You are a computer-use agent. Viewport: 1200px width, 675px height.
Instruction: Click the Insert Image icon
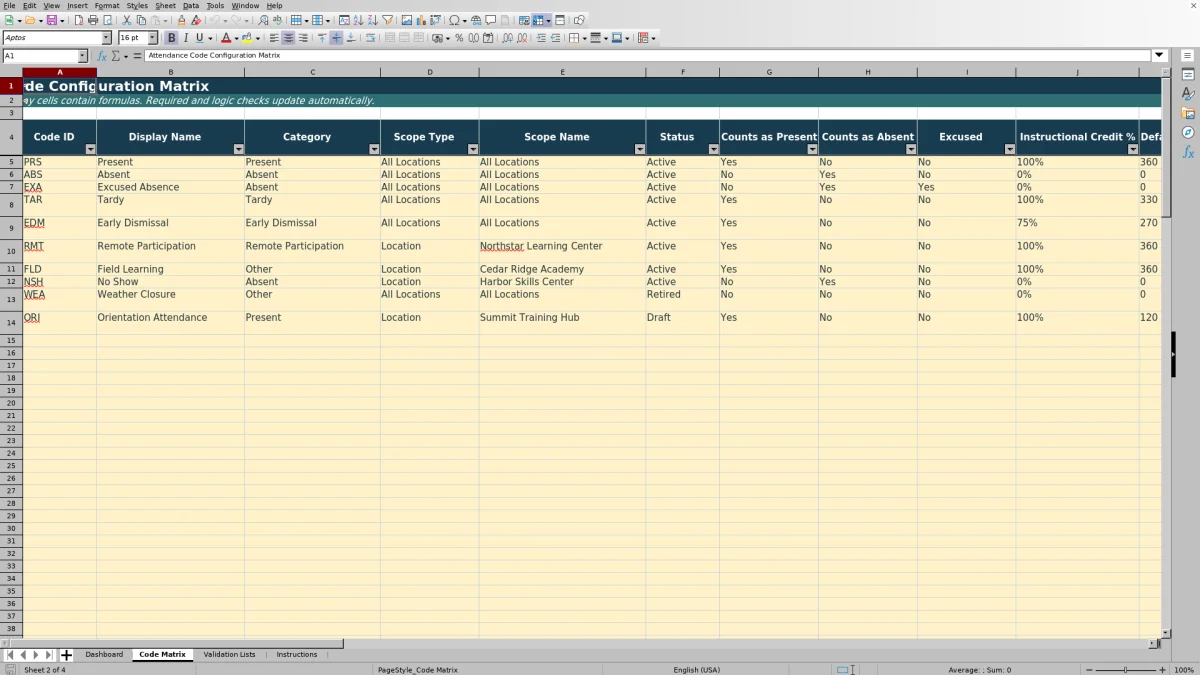coord(406,20)
